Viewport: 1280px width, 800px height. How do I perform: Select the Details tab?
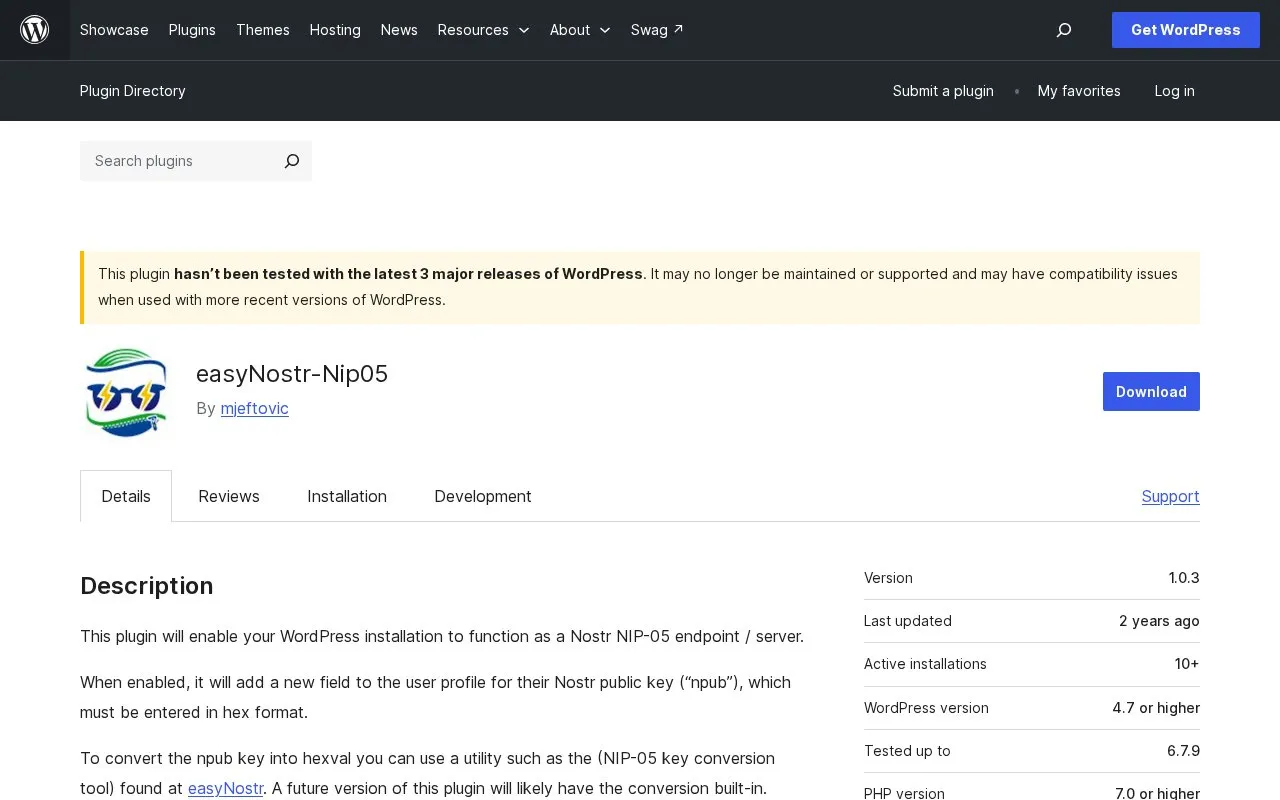[x=126, y=496]
